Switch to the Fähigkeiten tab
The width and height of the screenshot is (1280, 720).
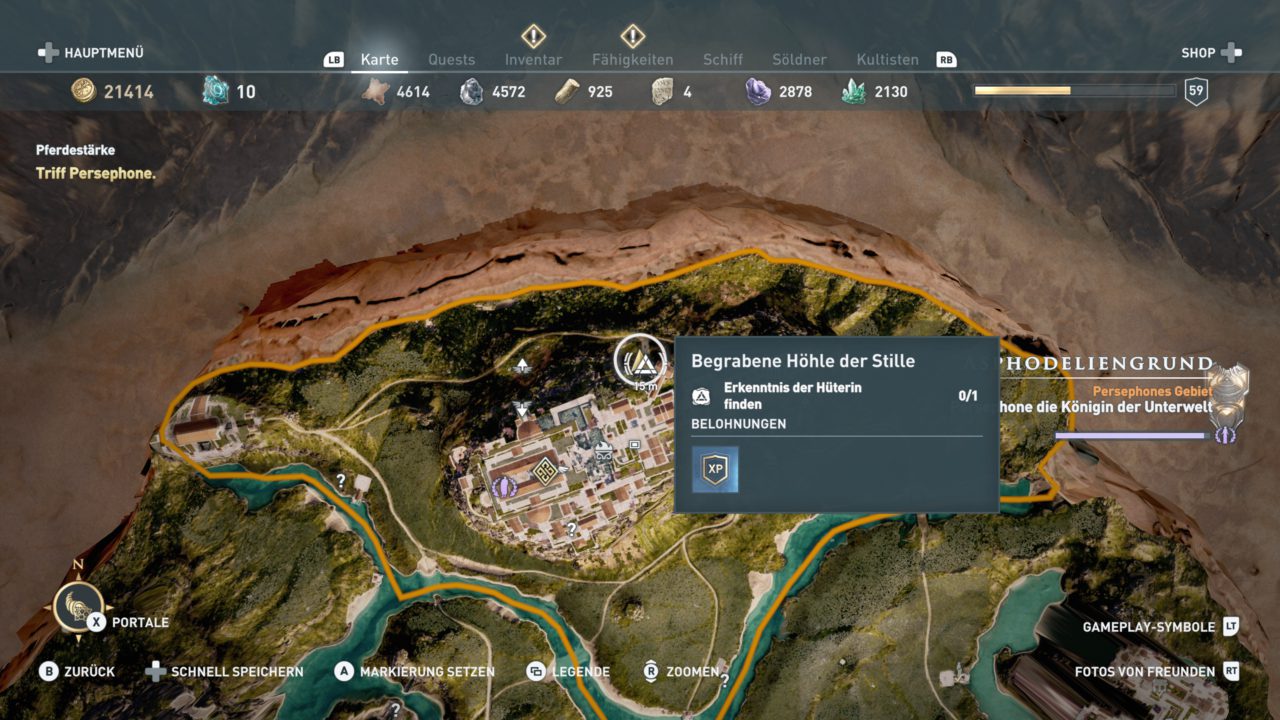633,60
